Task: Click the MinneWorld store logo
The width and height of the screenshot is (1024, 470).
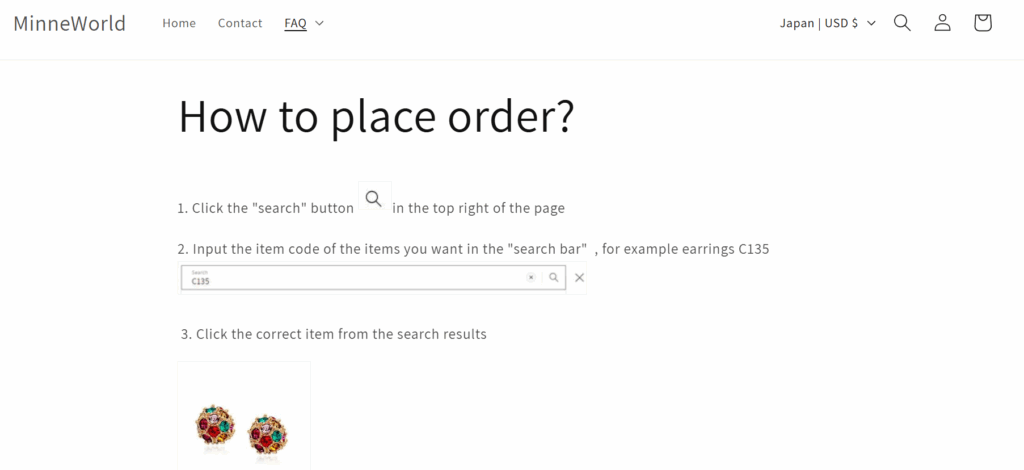Action: [70, 23]
